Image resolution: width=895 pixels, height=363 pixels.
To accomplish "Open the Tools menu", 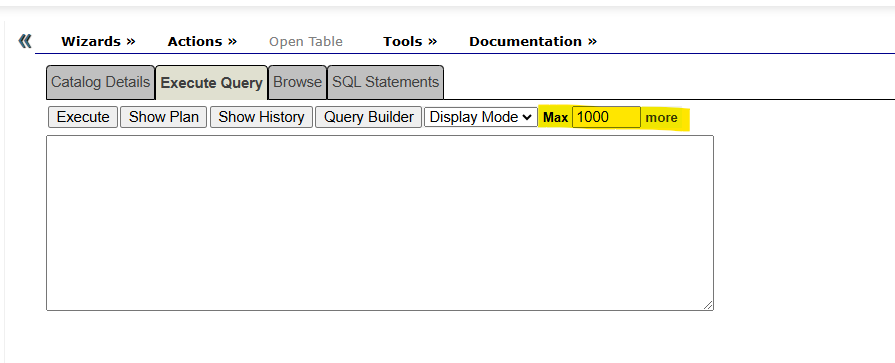I will click(x=410, y=42).
